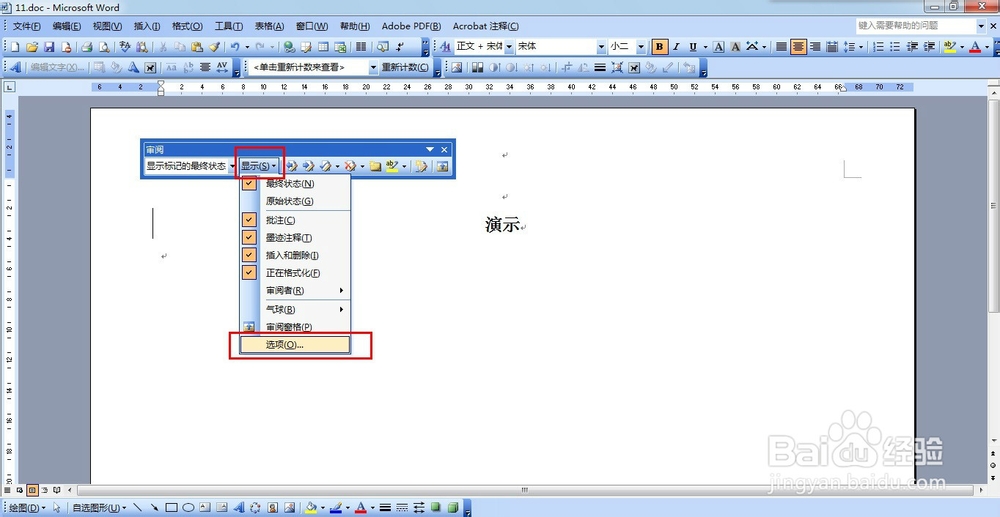Toggle Bold formatting
The height and width of the screenshot is (517, 1000).
click(x=659, y=47)
